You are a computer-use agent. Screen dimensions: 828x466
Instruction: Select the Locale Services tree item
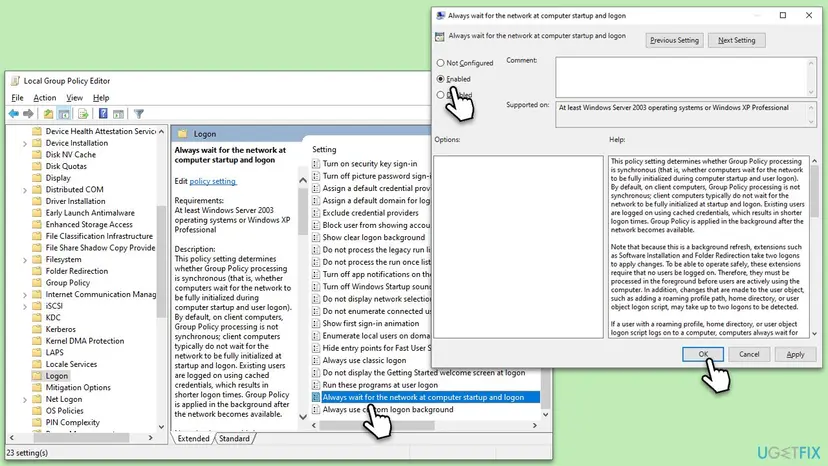click(71, 364)
